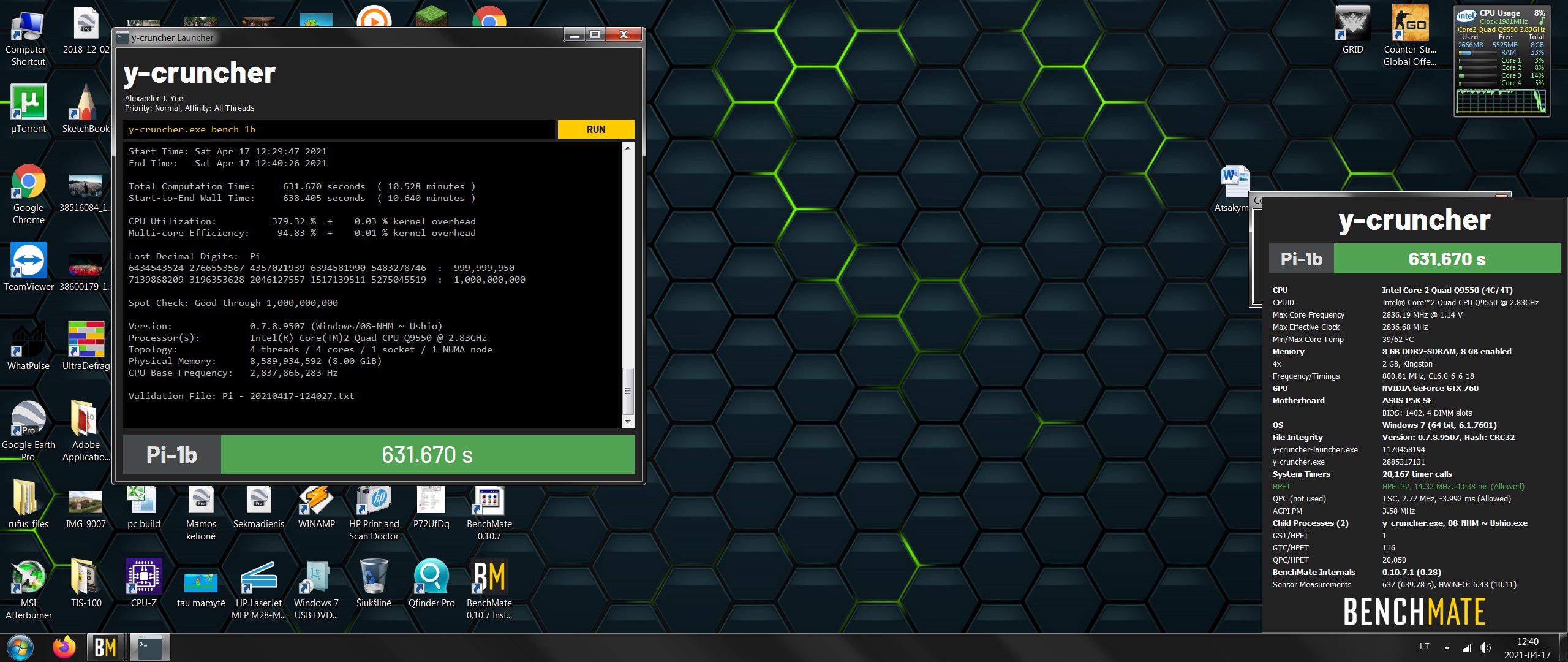This screenshot has width=1568, height=662.
Task: Open the WhatPulse desktop icon
Action: 28,346
